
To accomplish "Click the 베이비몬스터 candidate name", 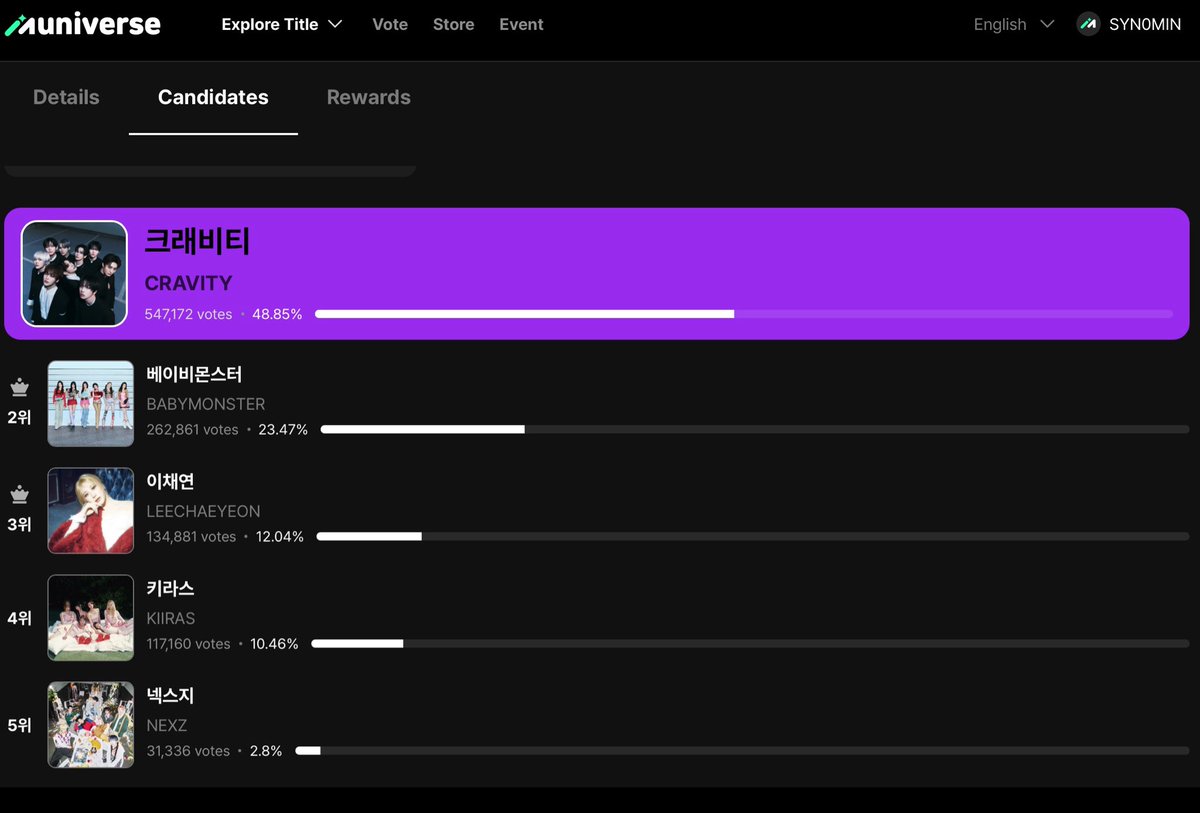I will tap(194, 374).
